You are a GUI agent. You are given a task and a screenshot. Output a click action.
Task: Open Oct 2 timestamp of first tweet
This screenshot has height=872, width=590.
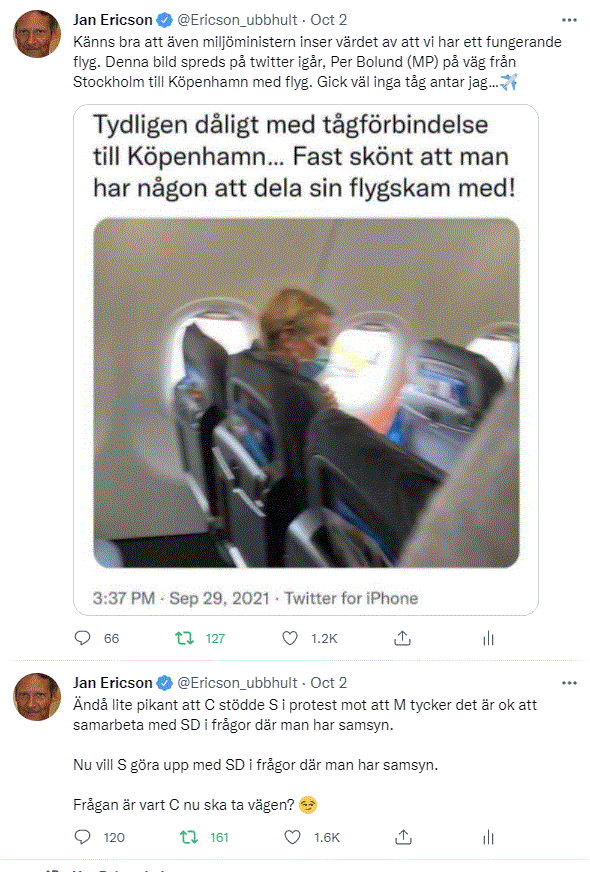coord(329,20)
